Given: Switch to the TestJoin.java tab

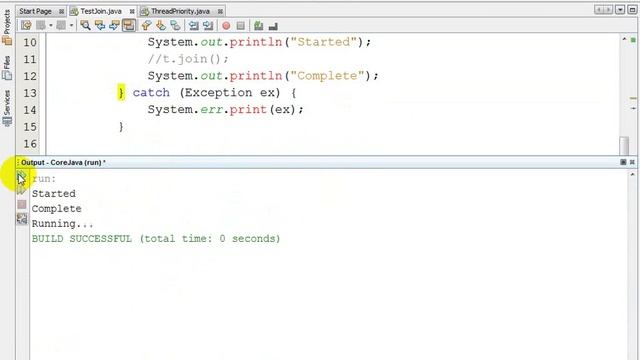Looking at the screenshot, I should point(101,11).
